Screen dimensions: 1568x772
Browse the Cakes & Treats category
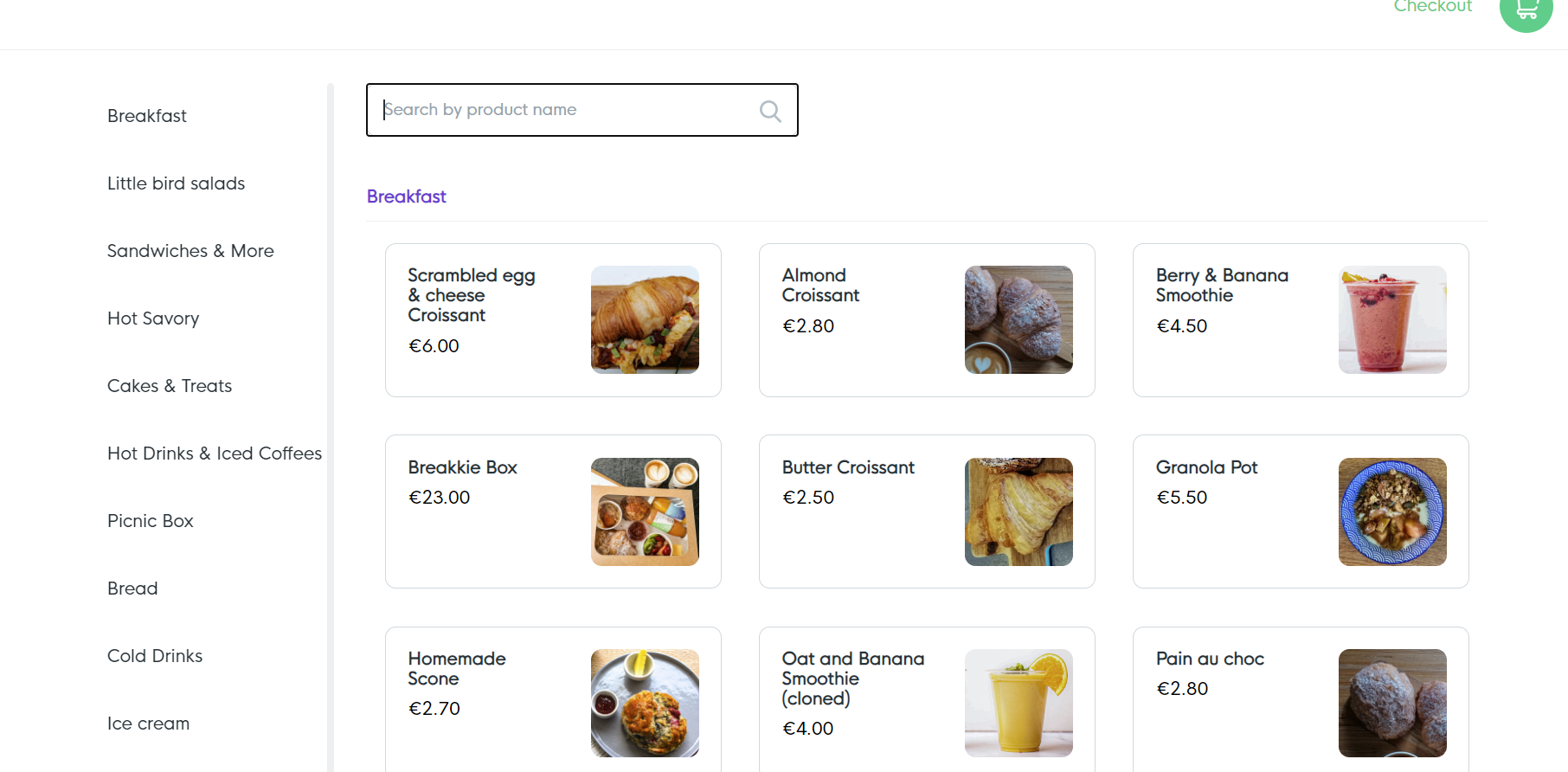click(x=170, y=385)
